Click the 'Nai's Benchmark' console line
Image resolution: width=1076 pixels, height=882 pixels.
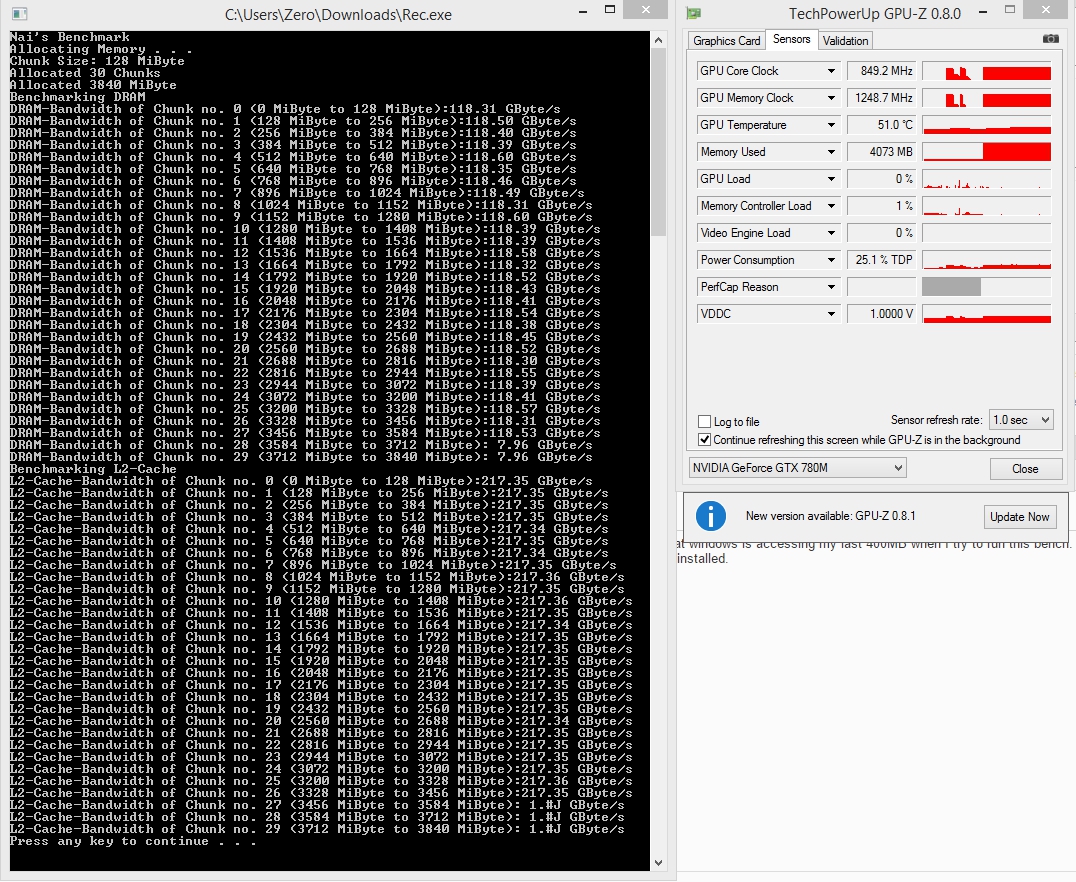pyautogui.click(x=69, y=37)
